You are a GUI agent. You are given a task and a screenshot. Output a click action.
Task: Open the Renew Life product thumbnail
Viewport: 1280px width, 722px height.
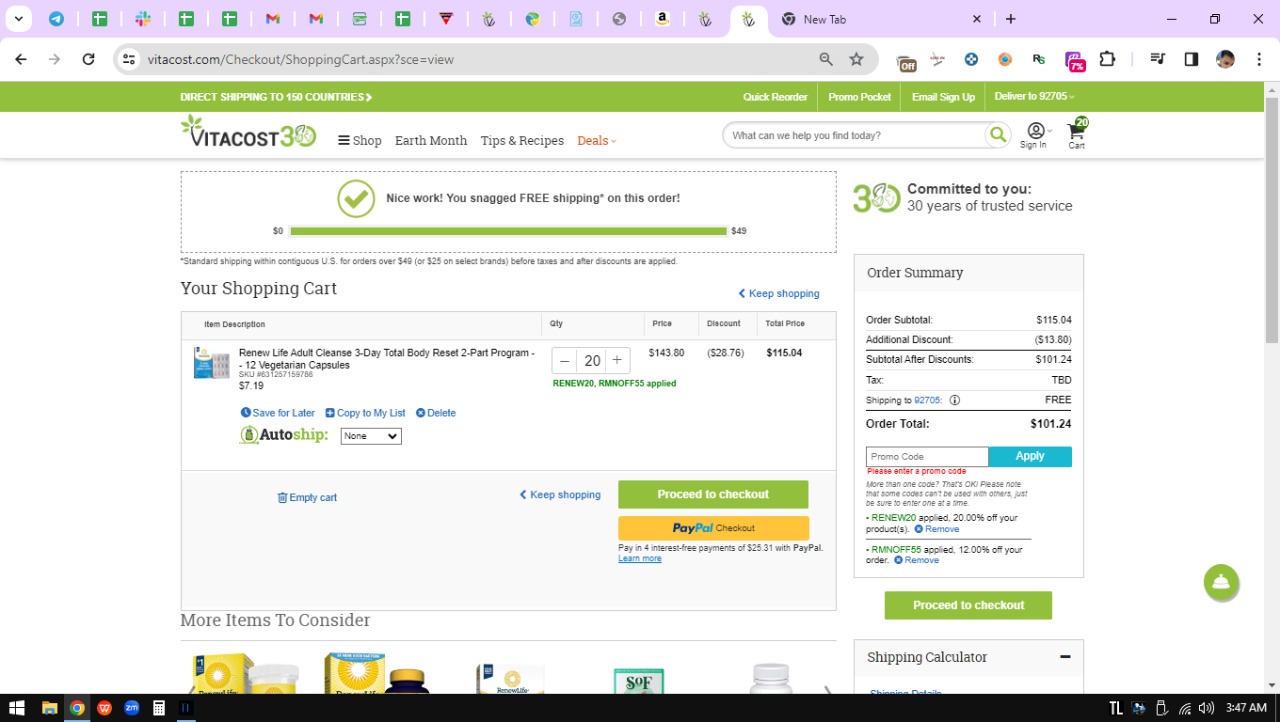coord(211,363)
